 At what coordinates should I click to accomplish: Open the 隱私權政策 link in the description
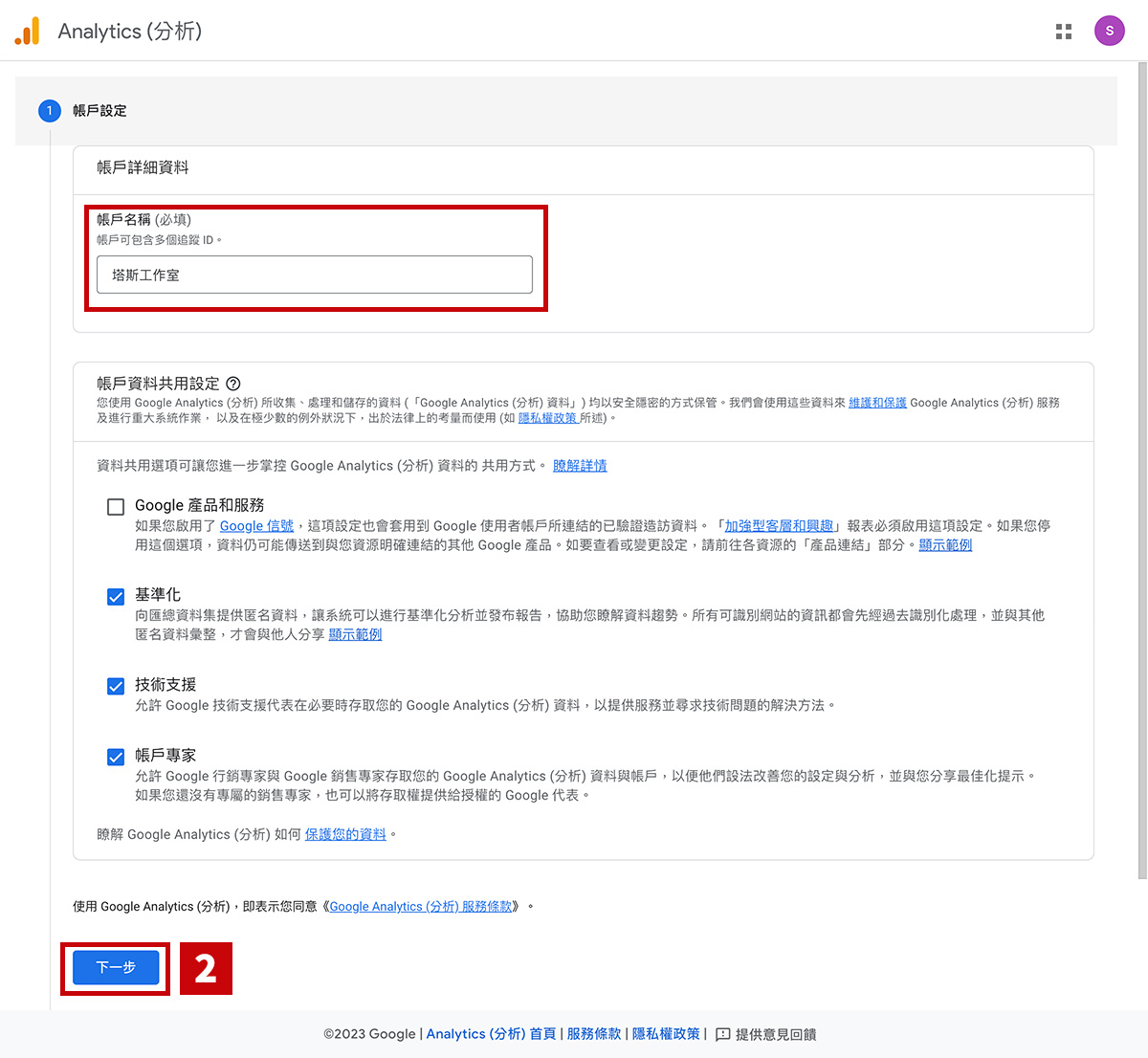pyautogui.click(x=547, y=418)
